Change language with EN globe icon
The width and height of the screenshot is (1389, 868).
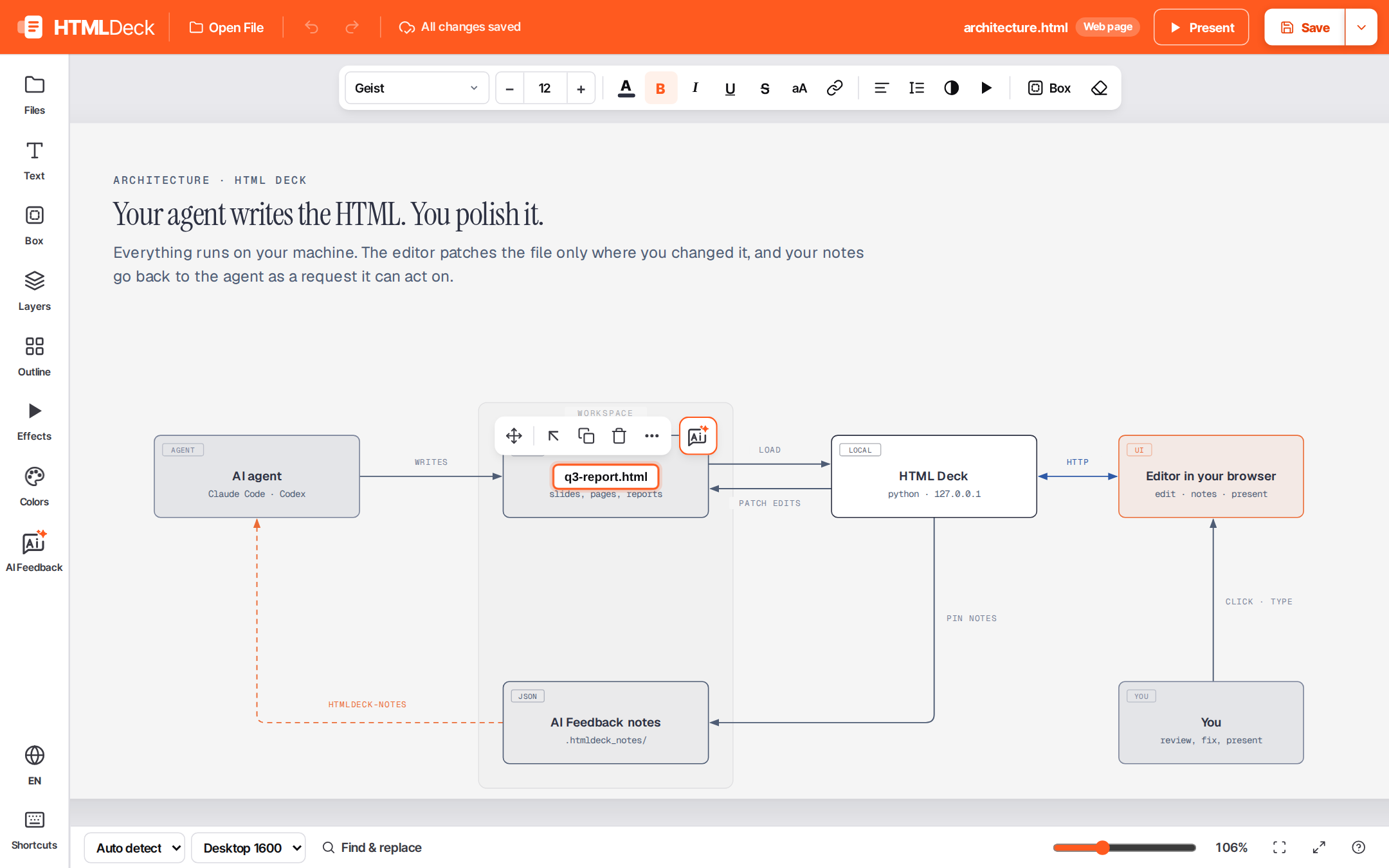coord(34,765)
